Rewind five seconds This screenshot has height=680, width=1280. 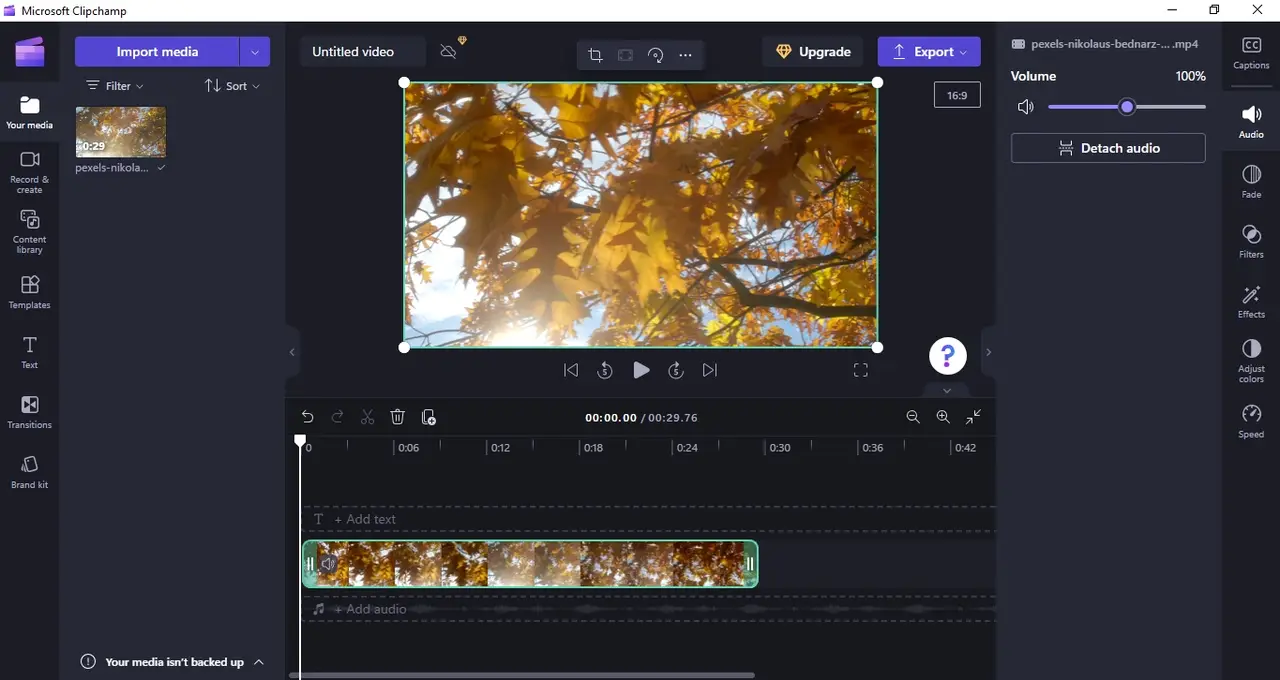(x=605, y=370)
